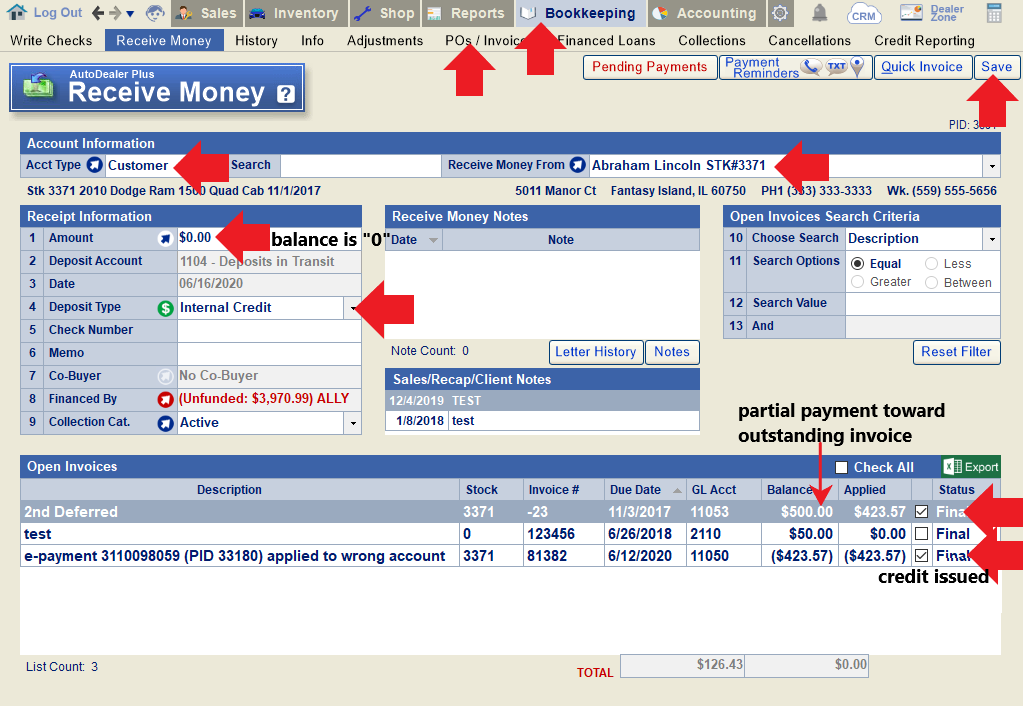Open the Info tab
The width and height of the screenshot is (1023, 706).
point(313,40)
